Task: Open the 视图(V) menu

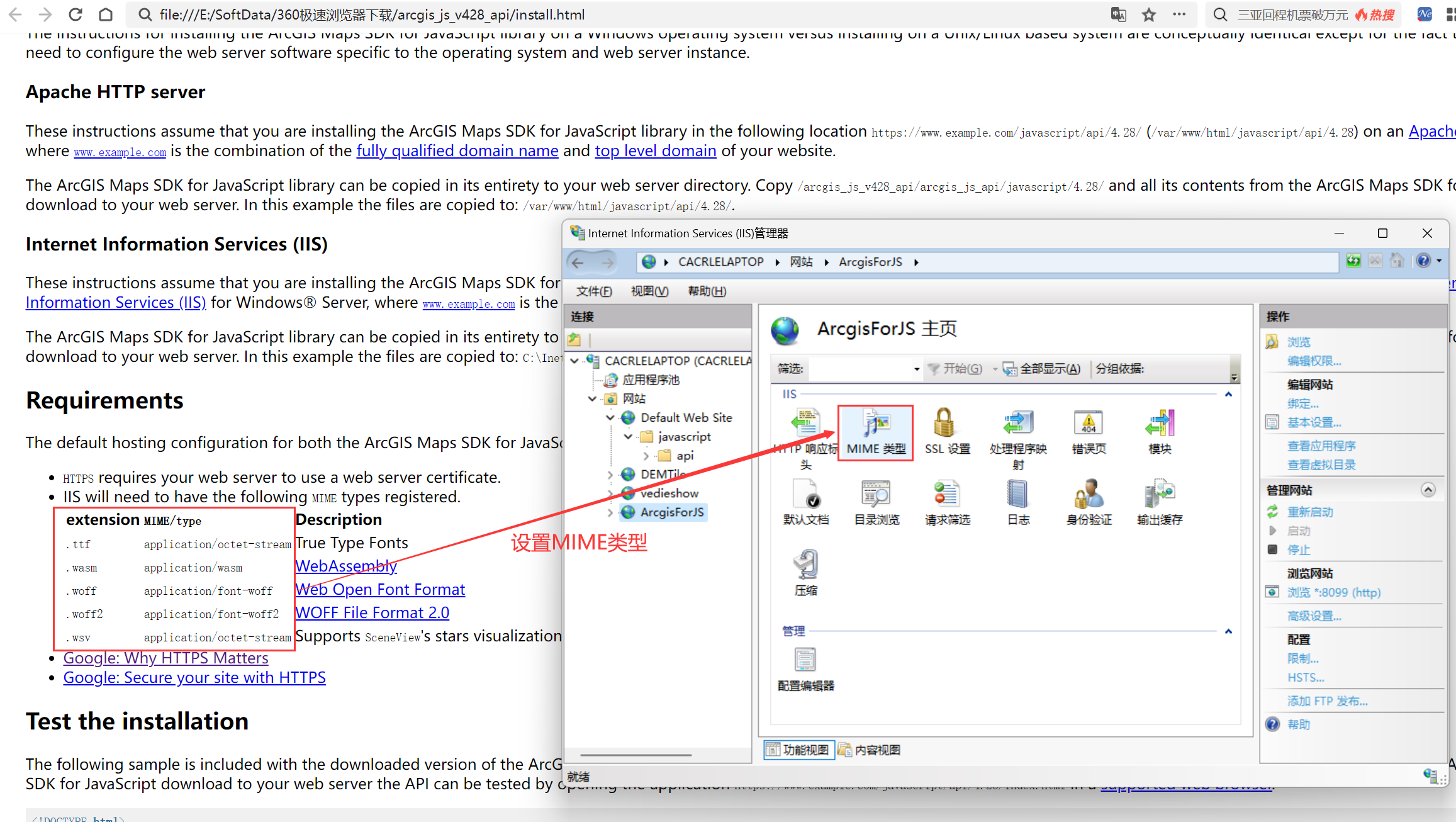Action: click(x=649, y=291)
